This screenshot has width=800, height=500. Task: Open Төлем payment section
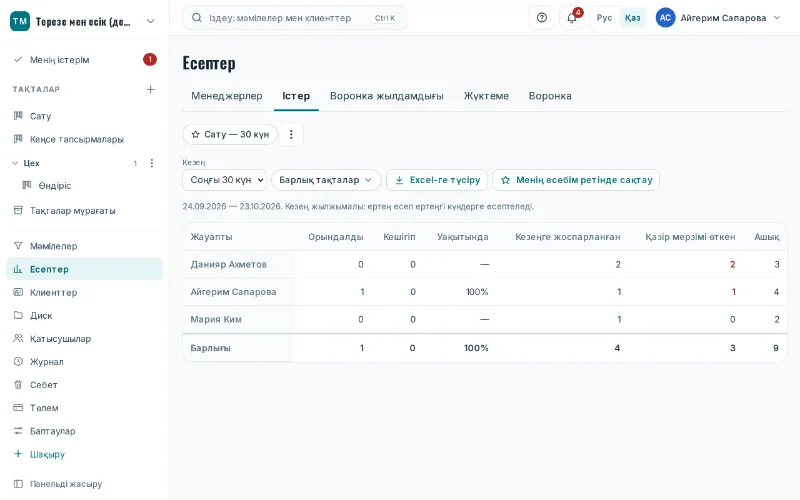pos(85,408)
